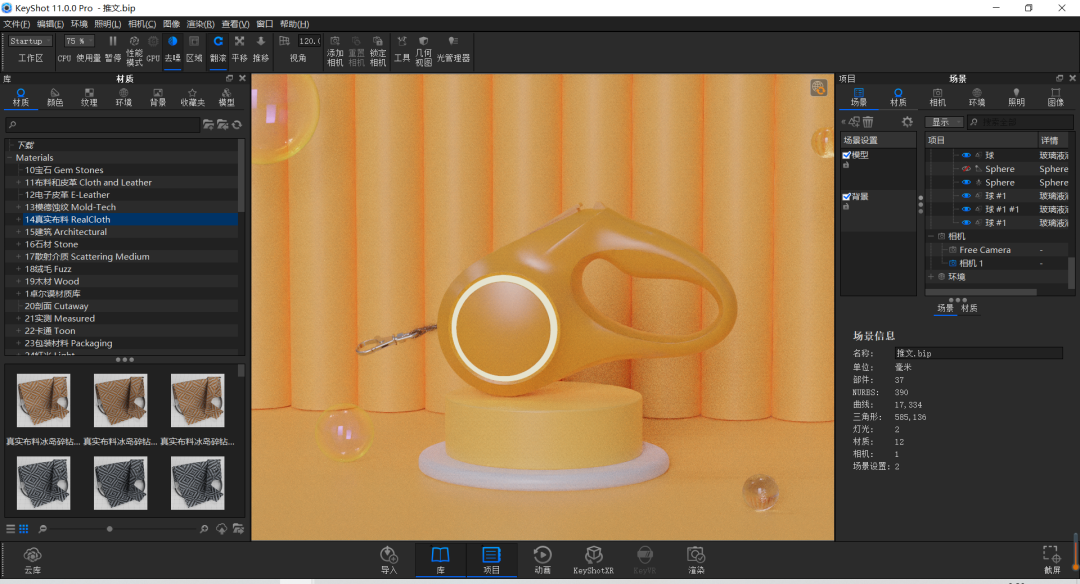
Task: Select the Tumble (翻滚) camera tool
Action: (217, 48)
